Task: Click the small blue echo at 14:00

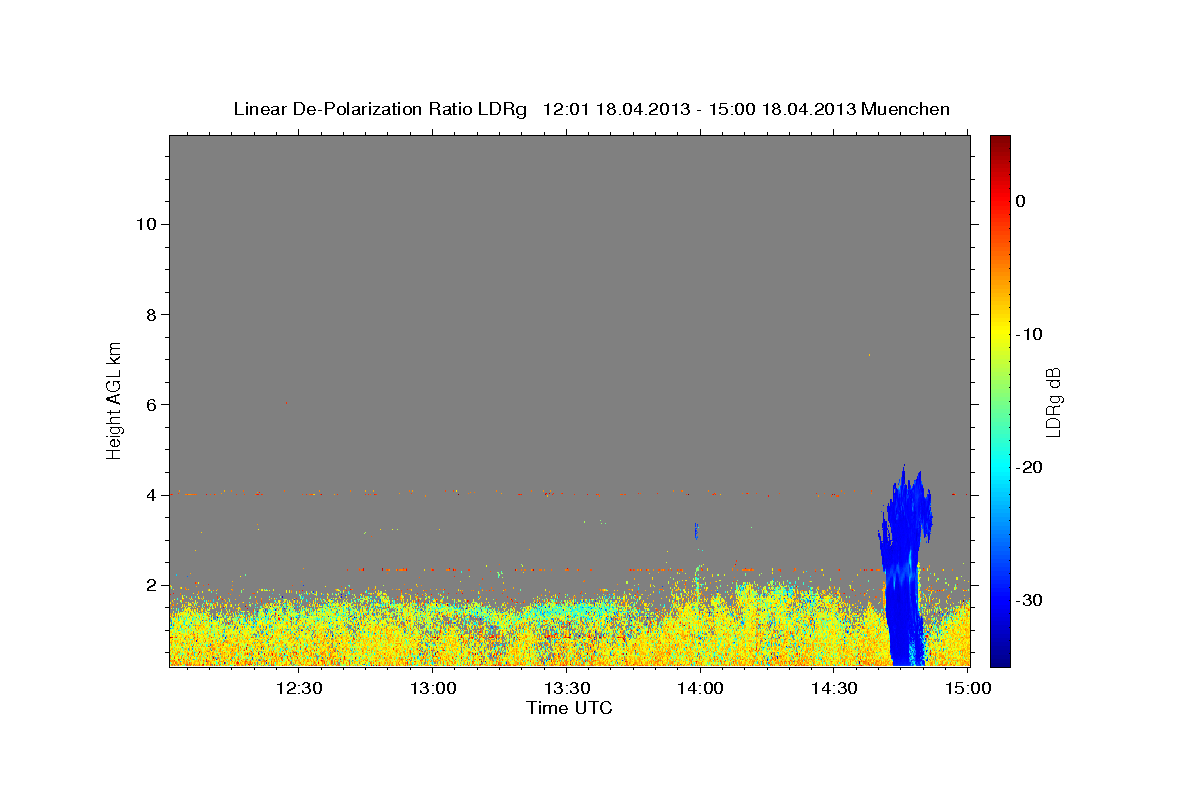Action: tap(696, 530)
